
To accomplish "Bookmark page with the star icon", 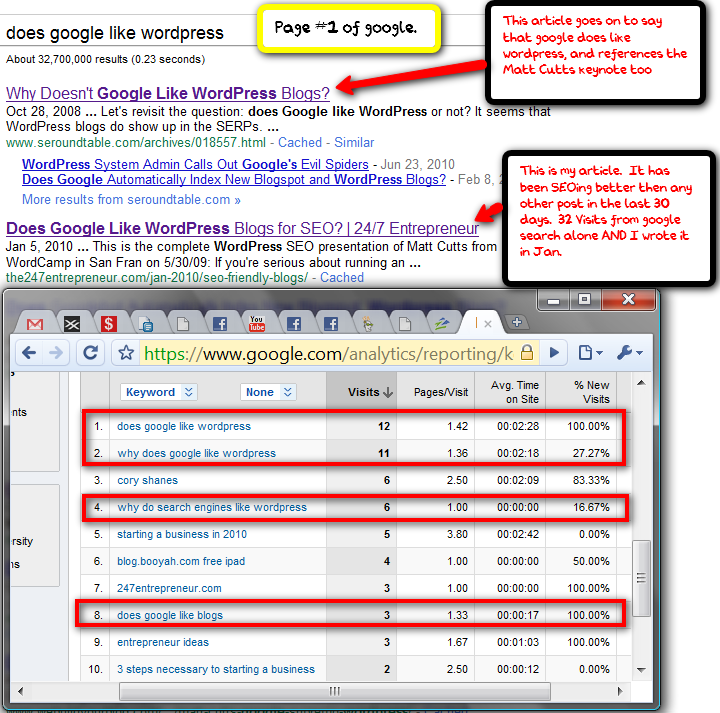I will 126,353.
